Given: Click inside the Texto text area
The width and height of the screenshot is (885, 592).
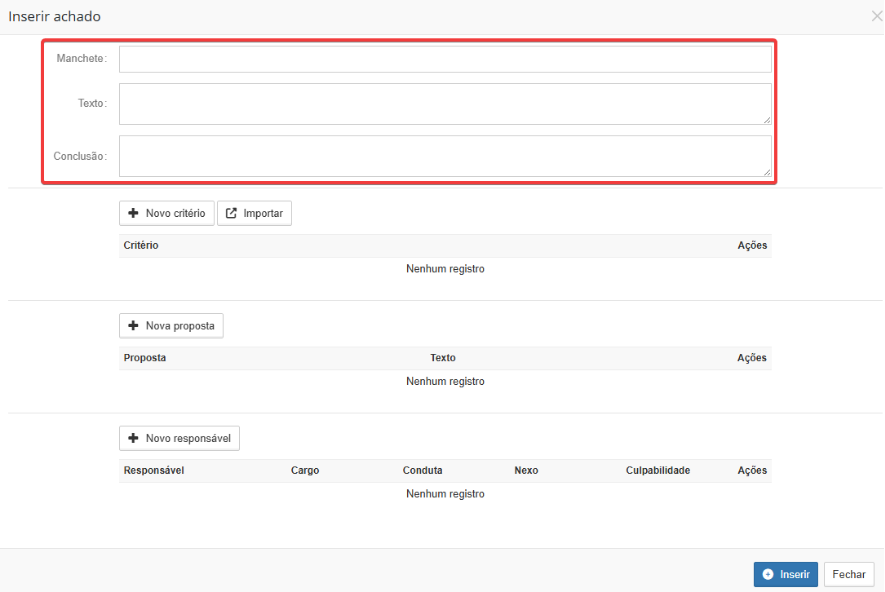Looking at the screenshot, I should point(445,104).
